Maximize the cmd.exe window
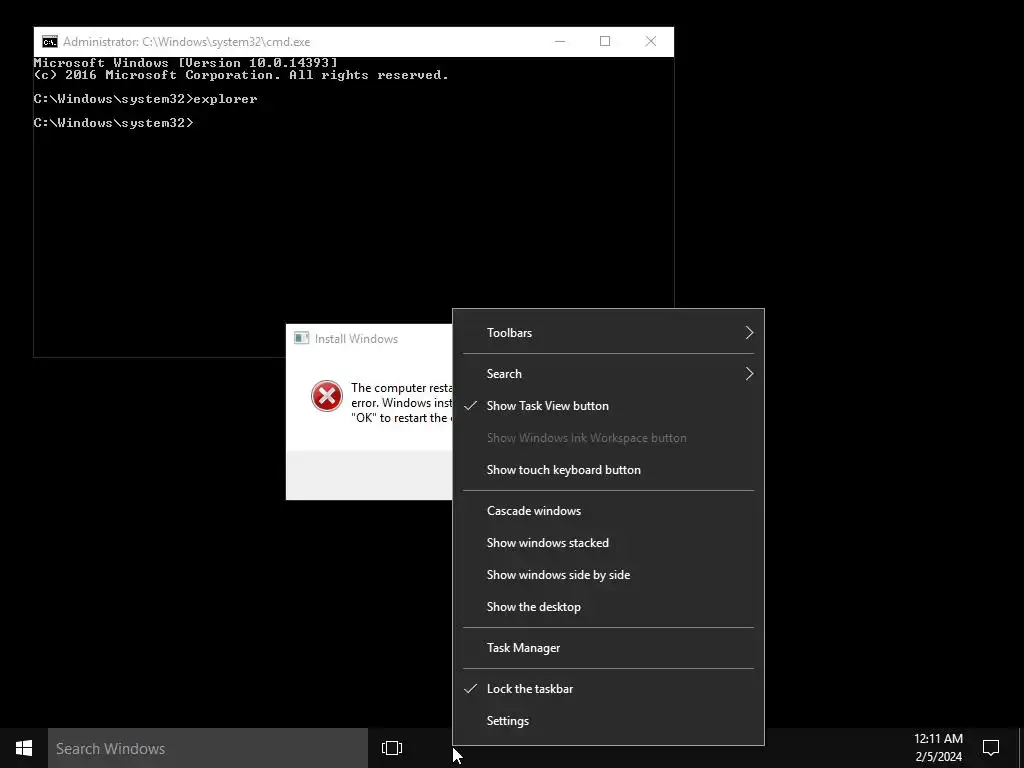Image resolution: width=1024 pixels, height=768 pixels. coord(605,41)
